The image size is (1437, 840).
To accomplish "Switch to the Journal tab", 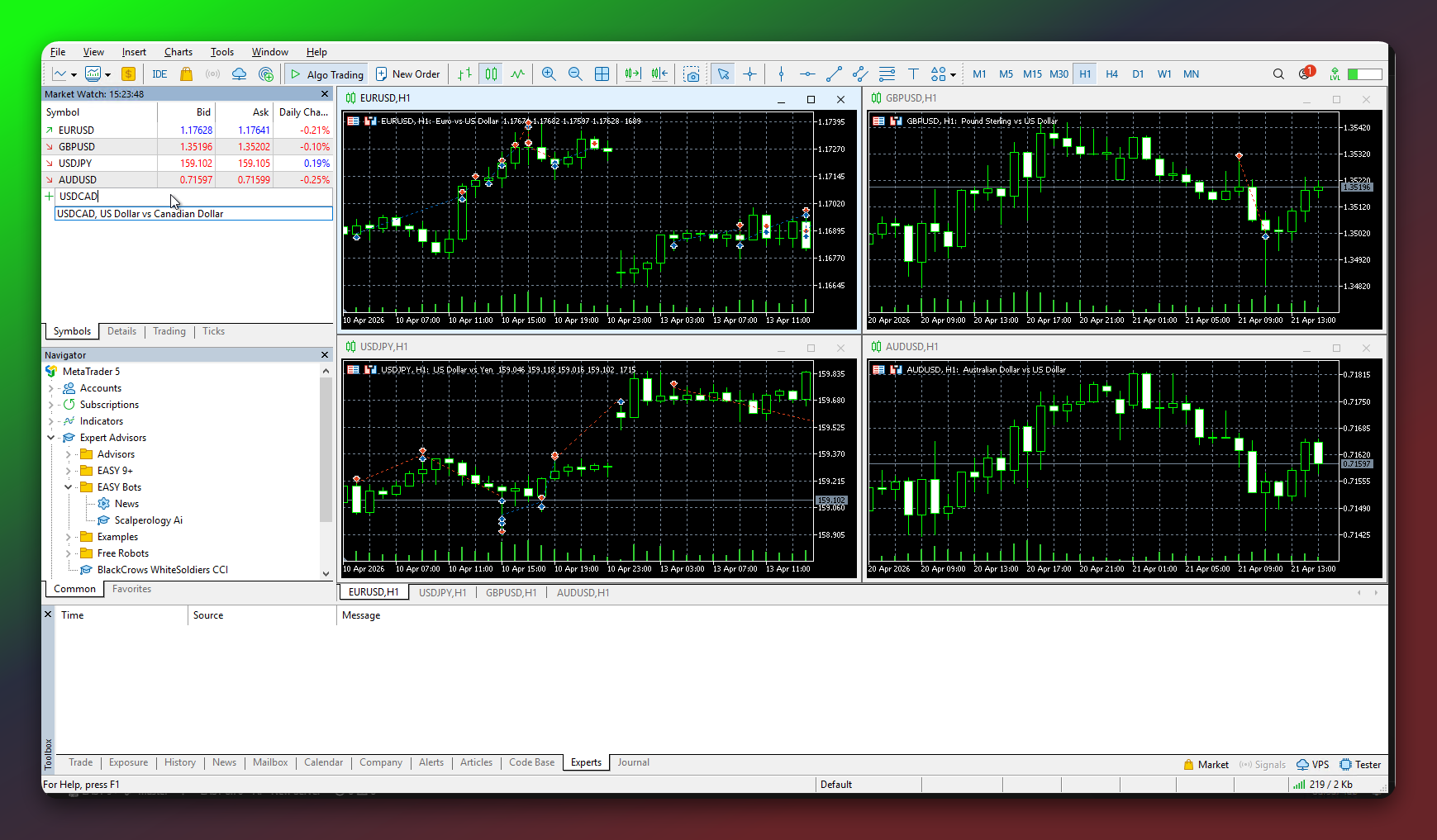I will (x=633, y=762).
